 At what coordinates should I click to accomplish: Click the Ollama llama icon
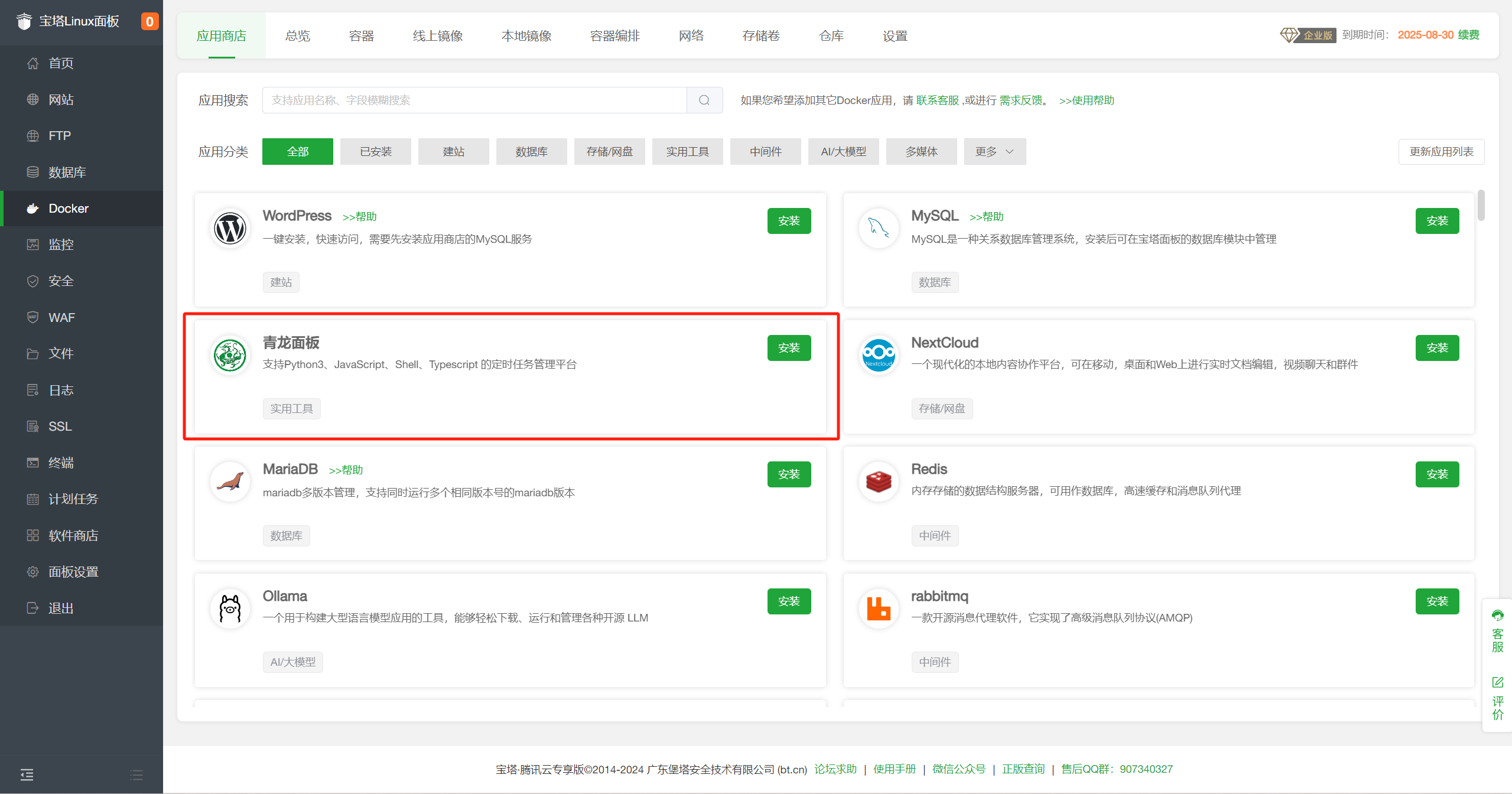(230, 609)
